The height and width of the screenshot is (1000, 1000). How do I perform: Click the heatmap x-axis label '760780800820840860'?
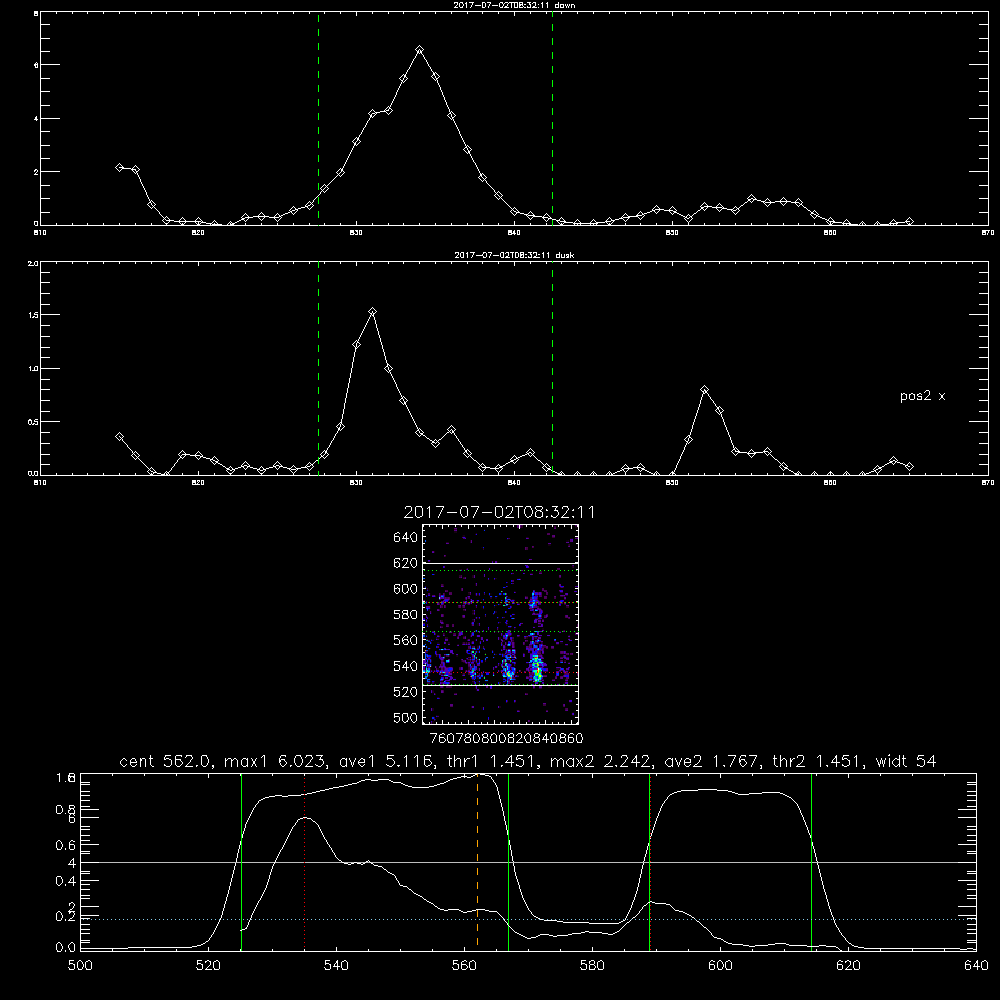(507, 739)
